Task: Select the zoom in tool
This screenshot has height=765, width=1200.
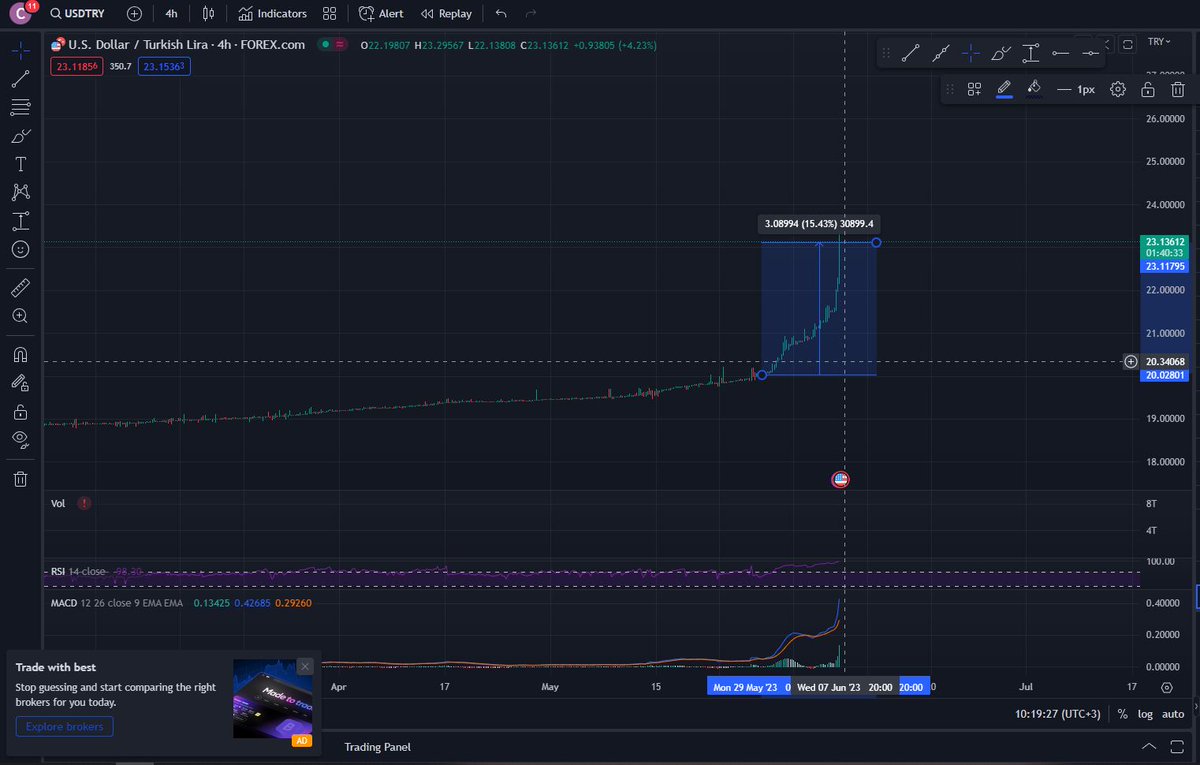Action: click(20, 316)
